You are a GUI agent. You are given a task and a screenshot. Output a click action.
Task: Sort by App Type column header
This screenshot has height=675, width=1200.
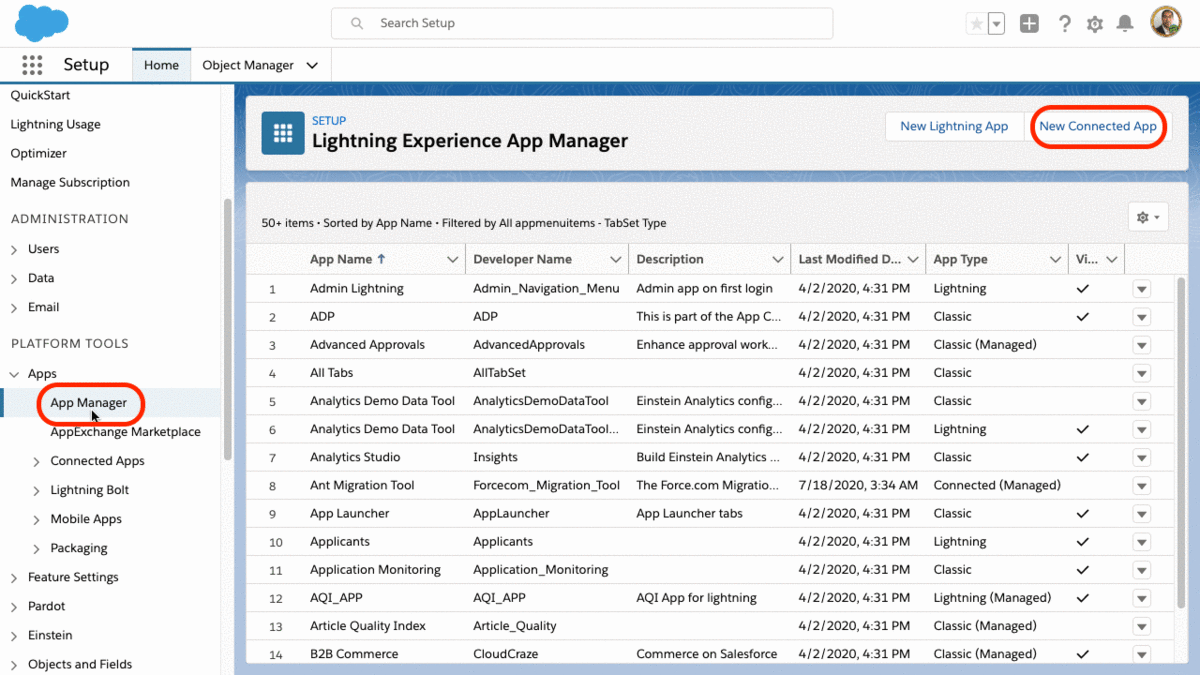(x=960, y=259)
